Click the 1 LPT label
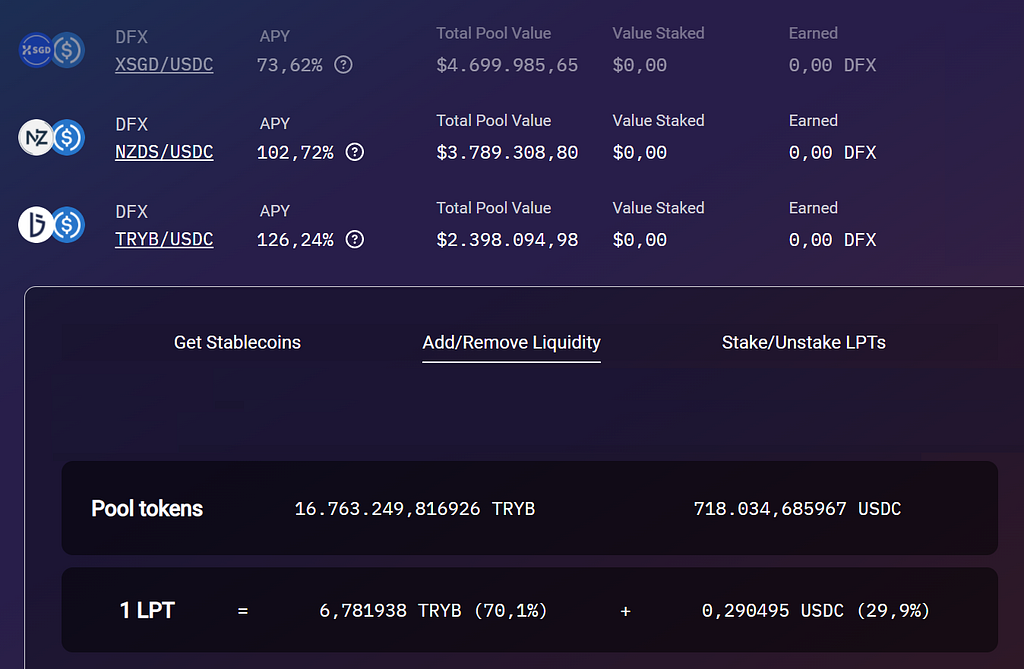 [147, 610]
